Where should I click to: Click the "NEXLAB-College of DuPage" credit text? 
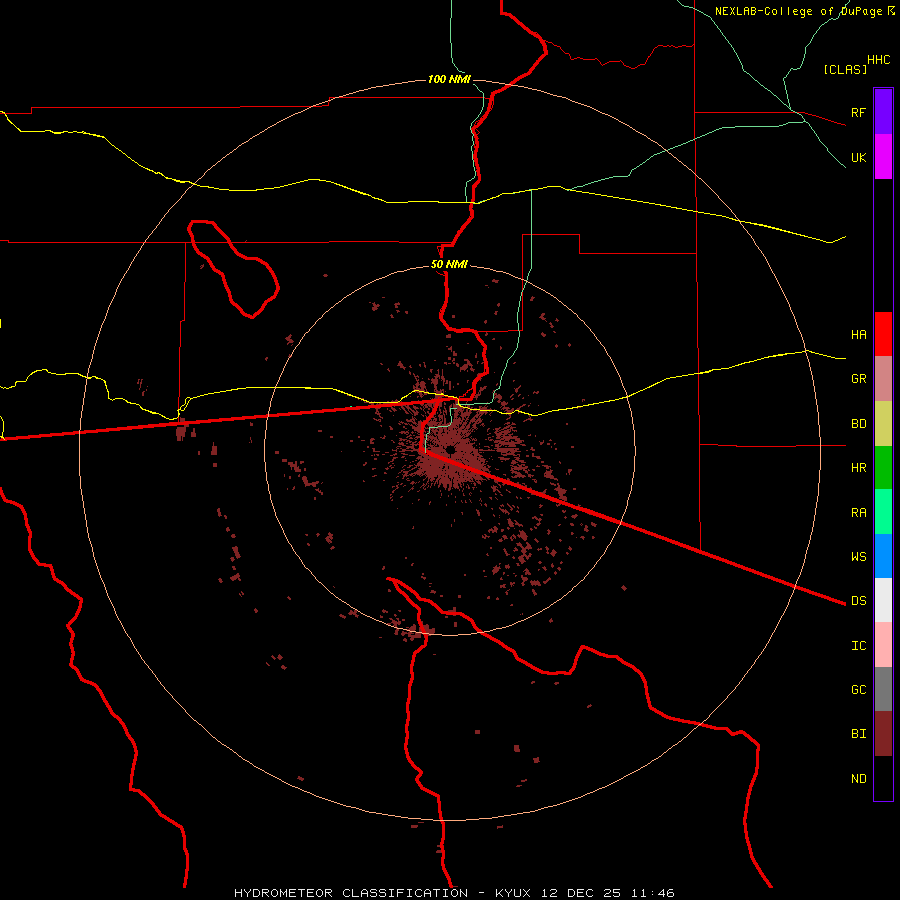798,11
